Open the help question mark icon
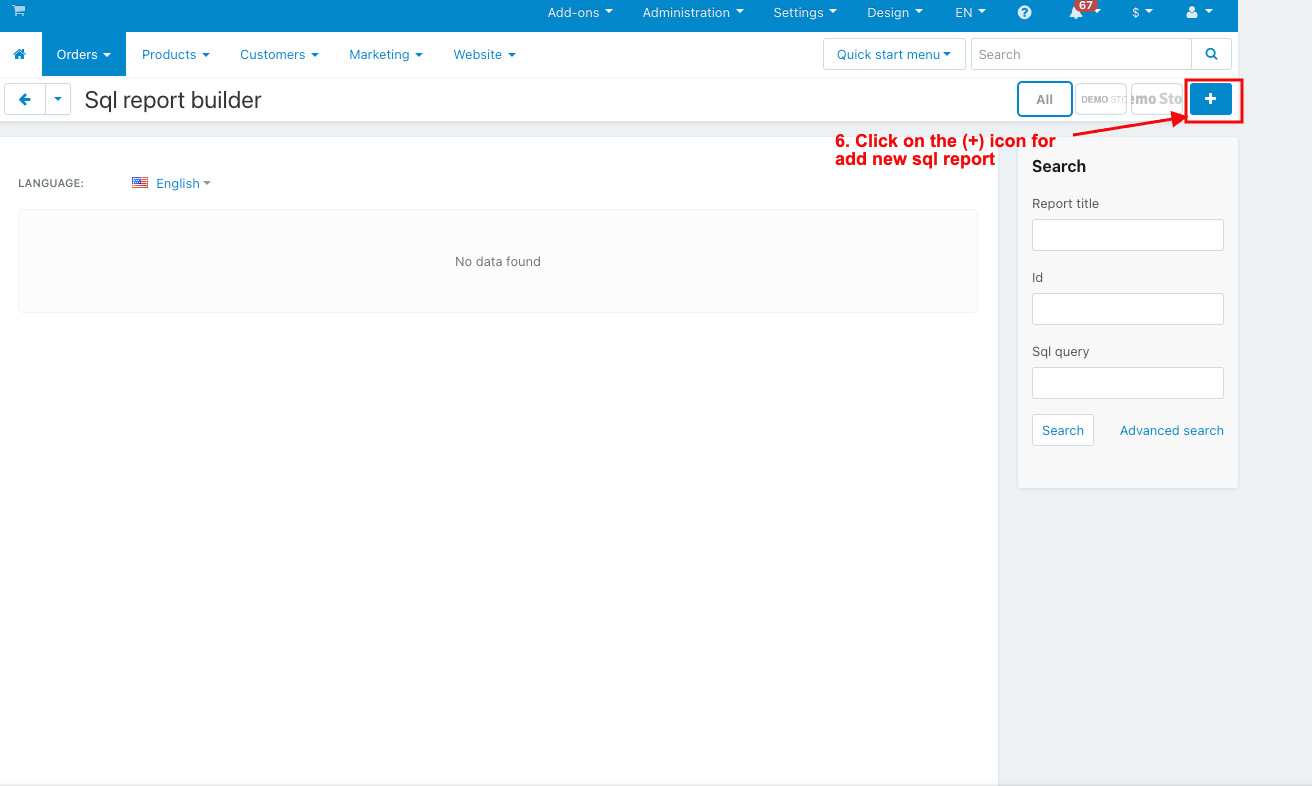The height and width of the screenshot is (786, 1312). click(x=1024, y=13)
